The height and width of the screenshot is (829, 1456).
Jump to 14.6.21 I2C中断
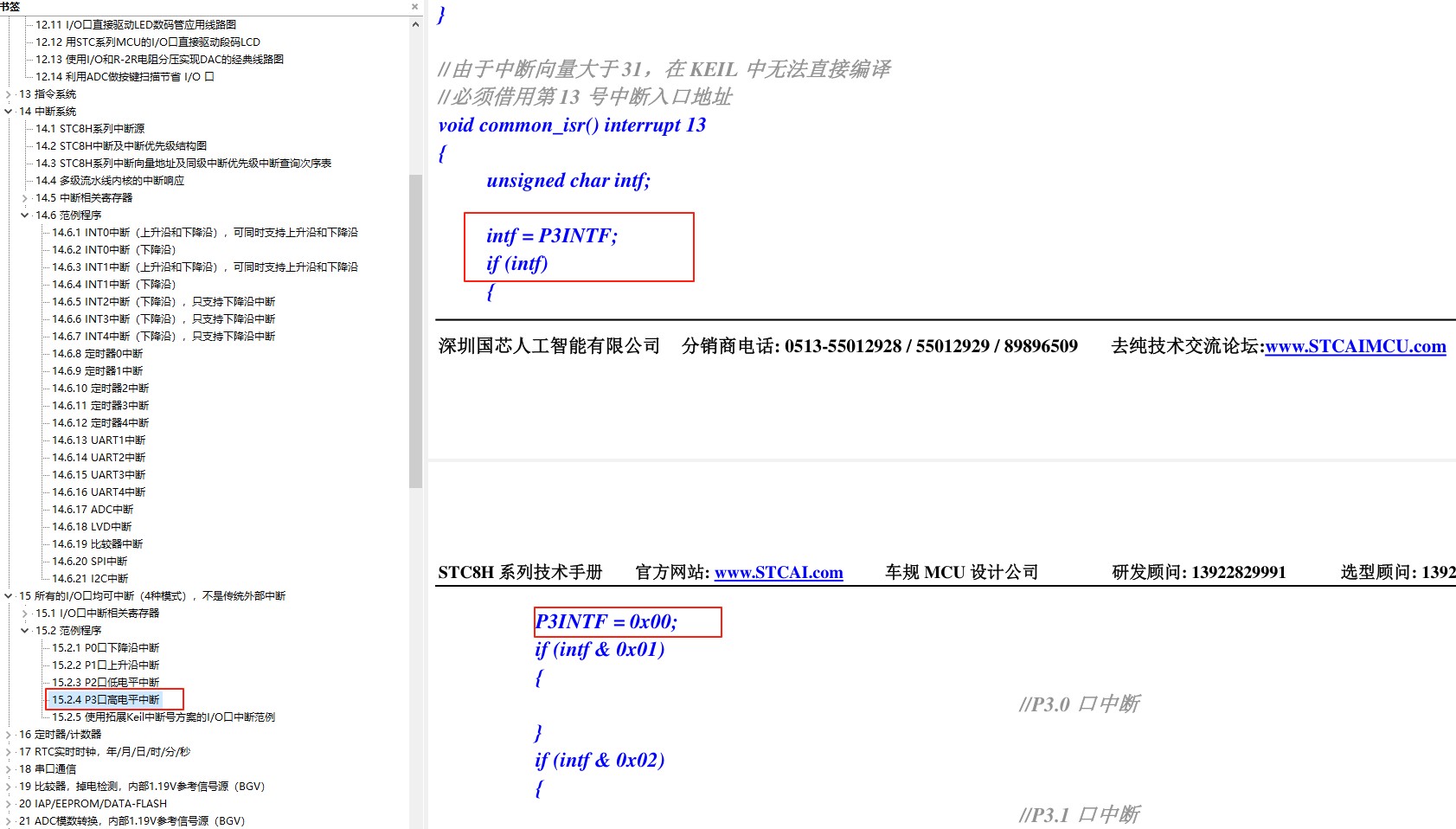[x=90, y=579]
